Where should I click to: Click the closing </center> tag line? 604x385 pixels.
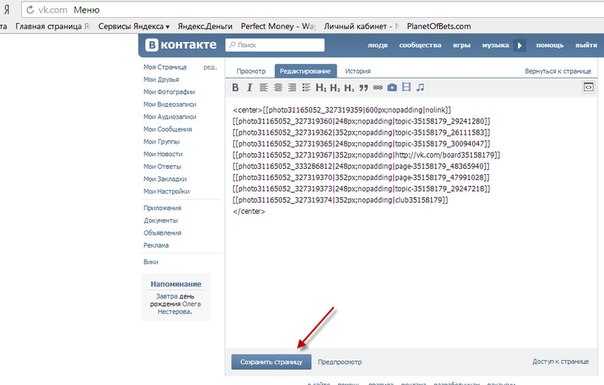[x=249, y=211]
